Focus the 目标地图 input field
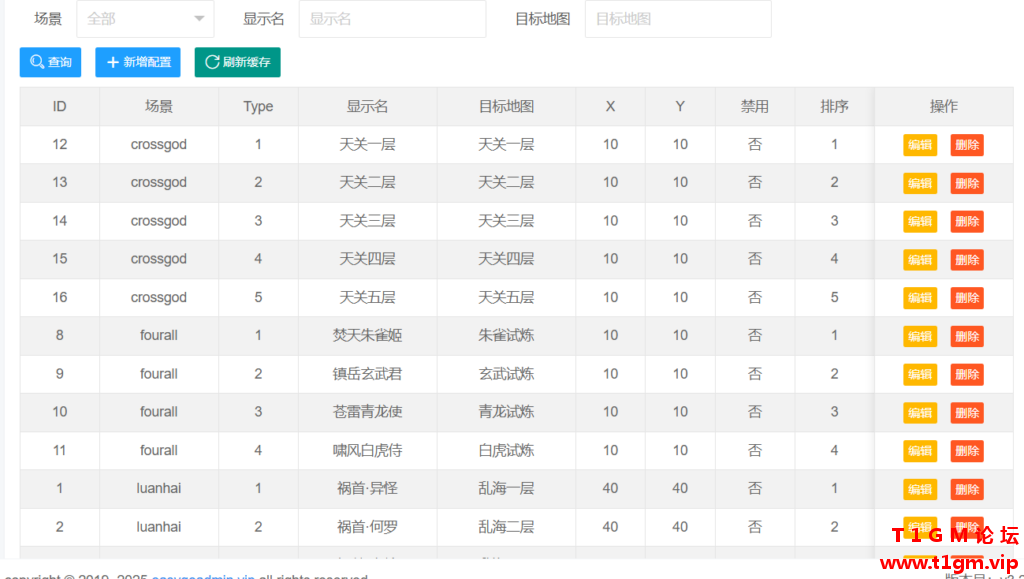 pyautogui.click(x=678, y=19)
